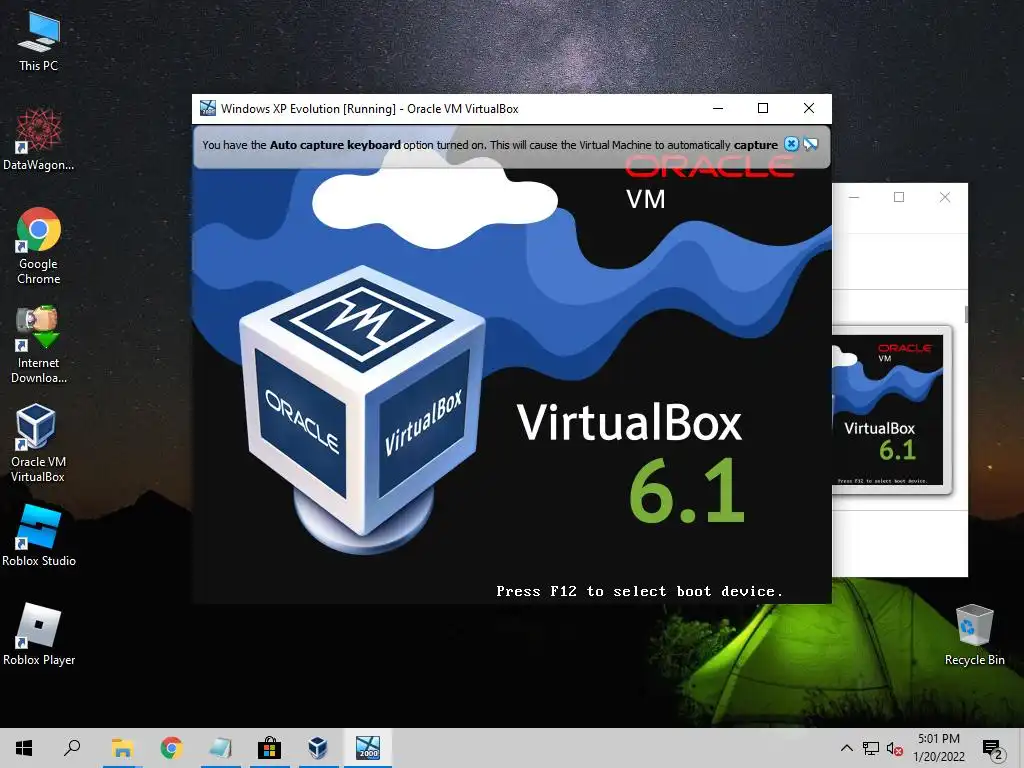Close the background VirtualBox Manager window
Image resolution: width=1024 pixels, height=768 pixels.
coord(944,197)
